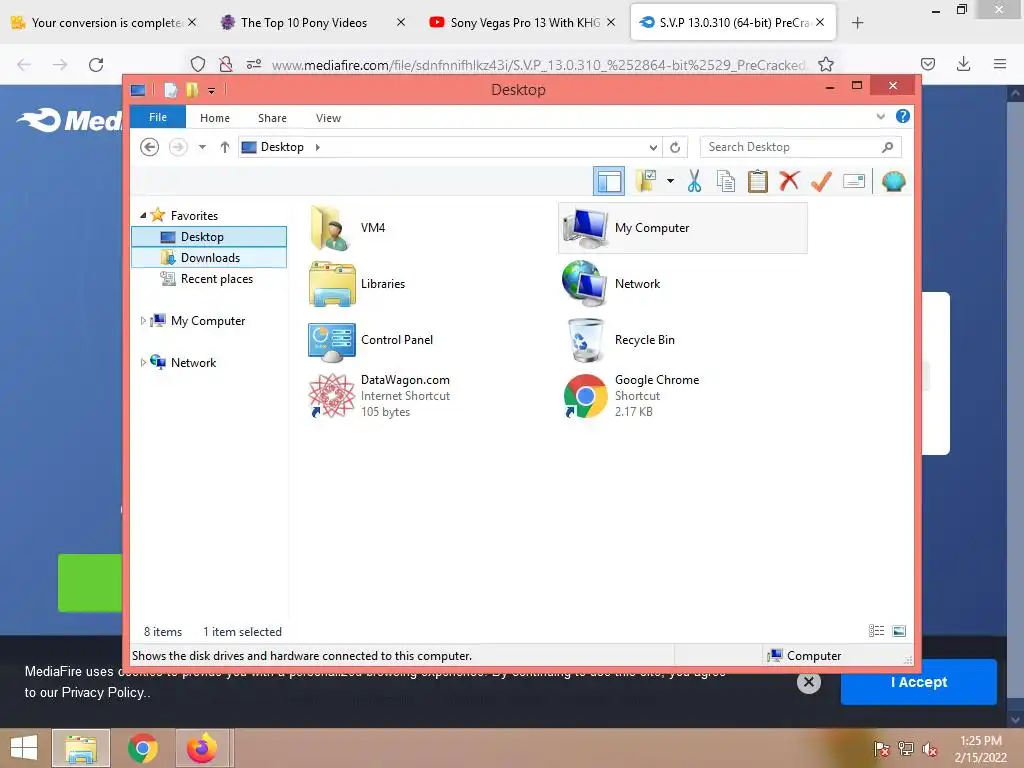Image resolution: width=1024 pixels, height=768 pixels.
Task: Click Firefox tracking protection shield icon
Action: click(x=198, y=64)
